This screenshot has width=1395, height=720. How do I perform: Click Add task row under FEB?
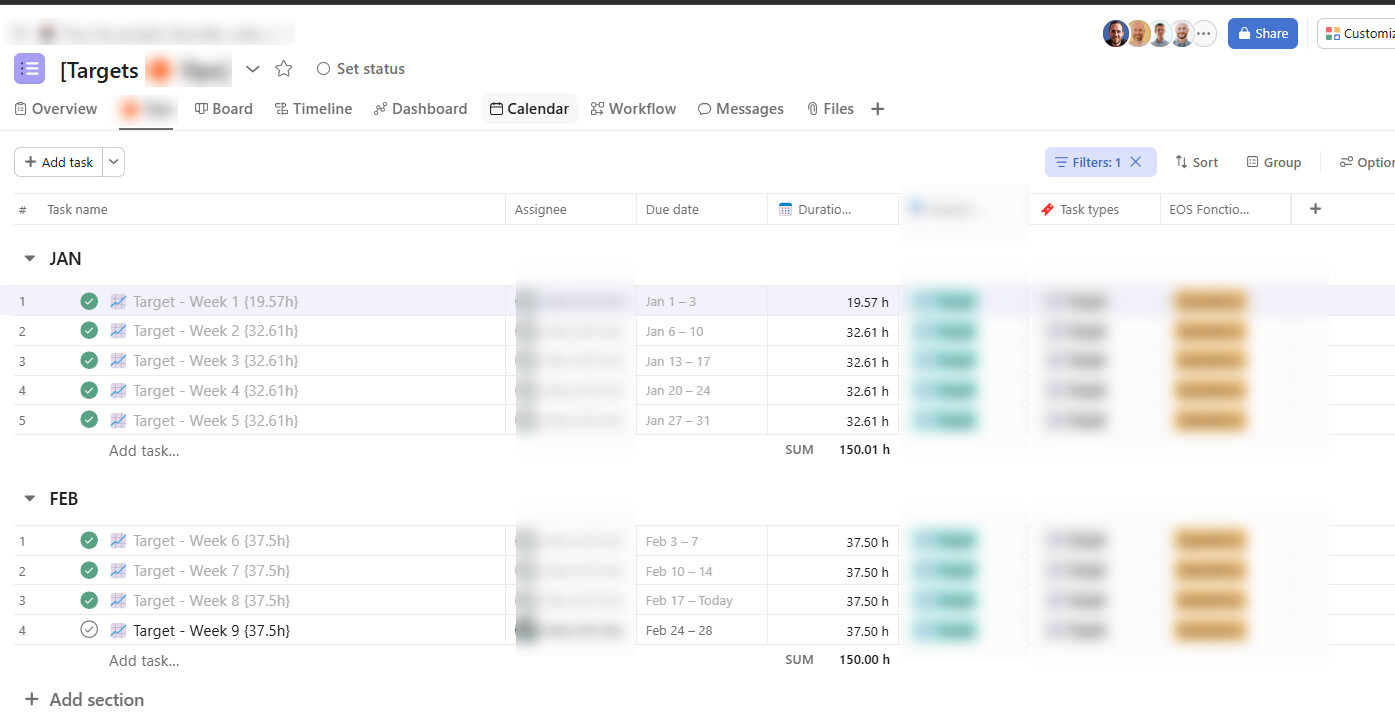coord(144,660)
